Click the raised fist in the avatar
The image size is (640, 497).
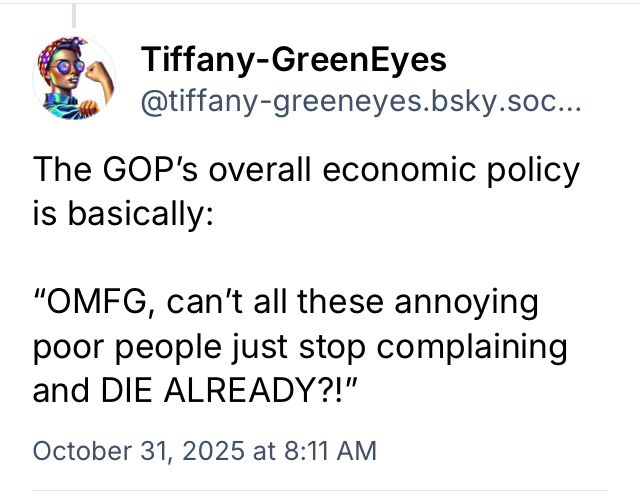coord(94,72)
